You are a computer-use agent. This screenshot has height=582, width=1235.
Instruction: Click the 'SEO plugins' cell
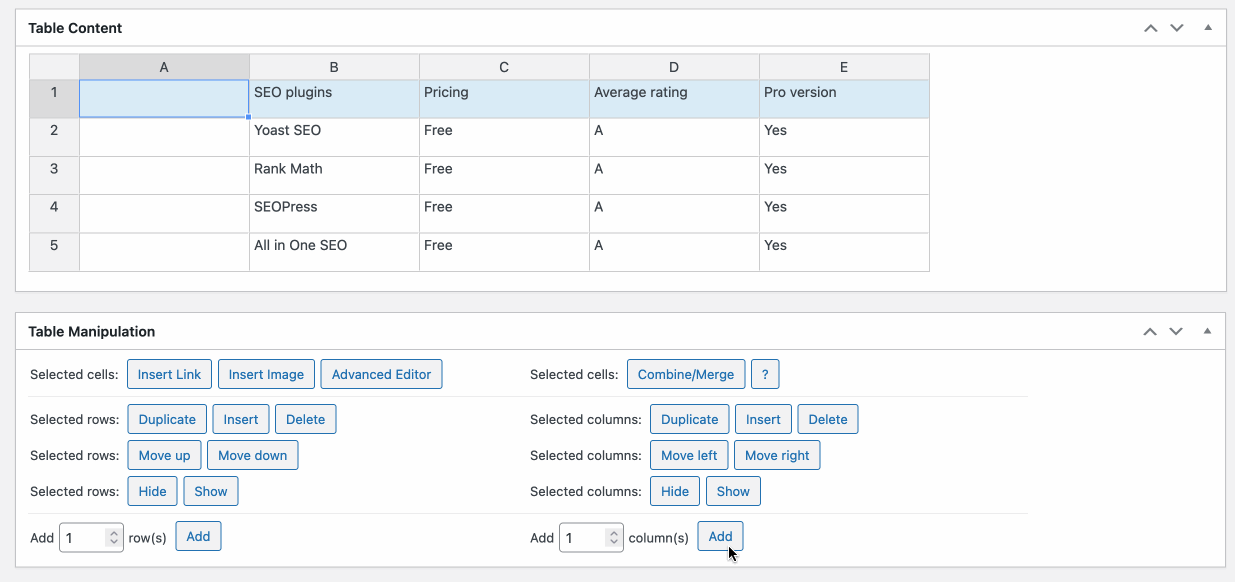334,99
